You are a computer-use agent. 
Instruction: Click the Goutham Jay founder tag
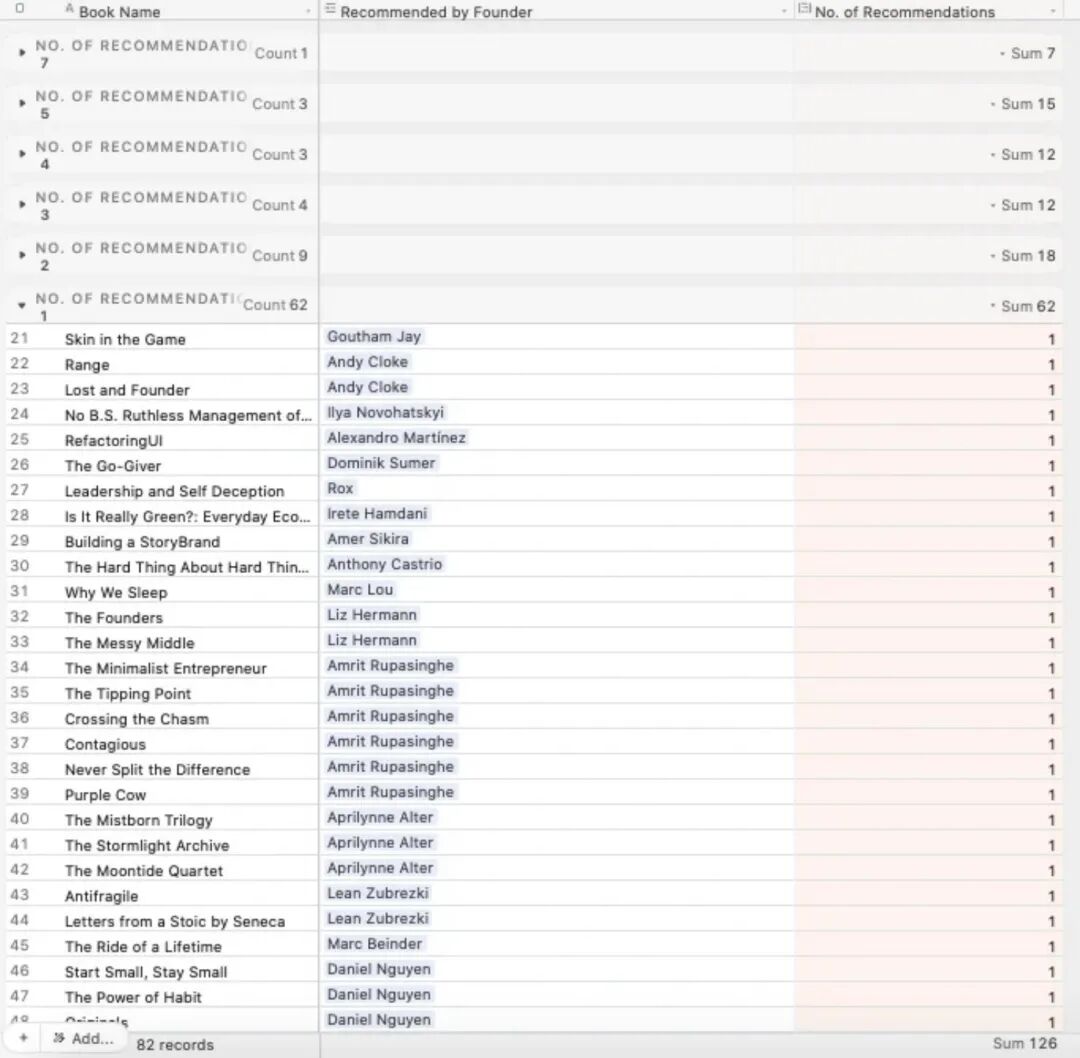(x=374, y=336)
